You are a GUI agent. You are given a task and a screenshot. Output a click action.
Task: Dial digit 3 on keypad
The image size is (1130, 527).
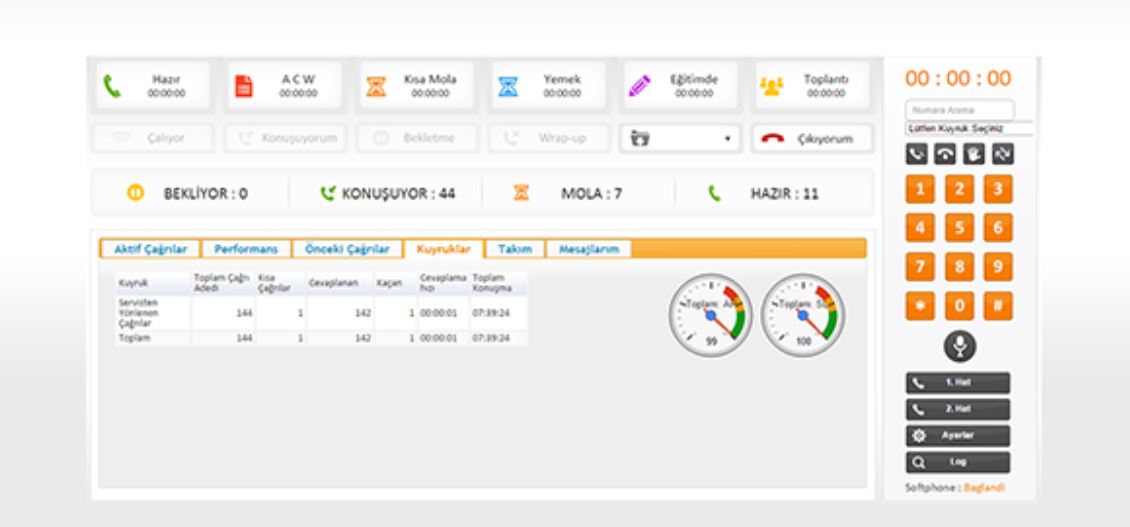point(998,190)
